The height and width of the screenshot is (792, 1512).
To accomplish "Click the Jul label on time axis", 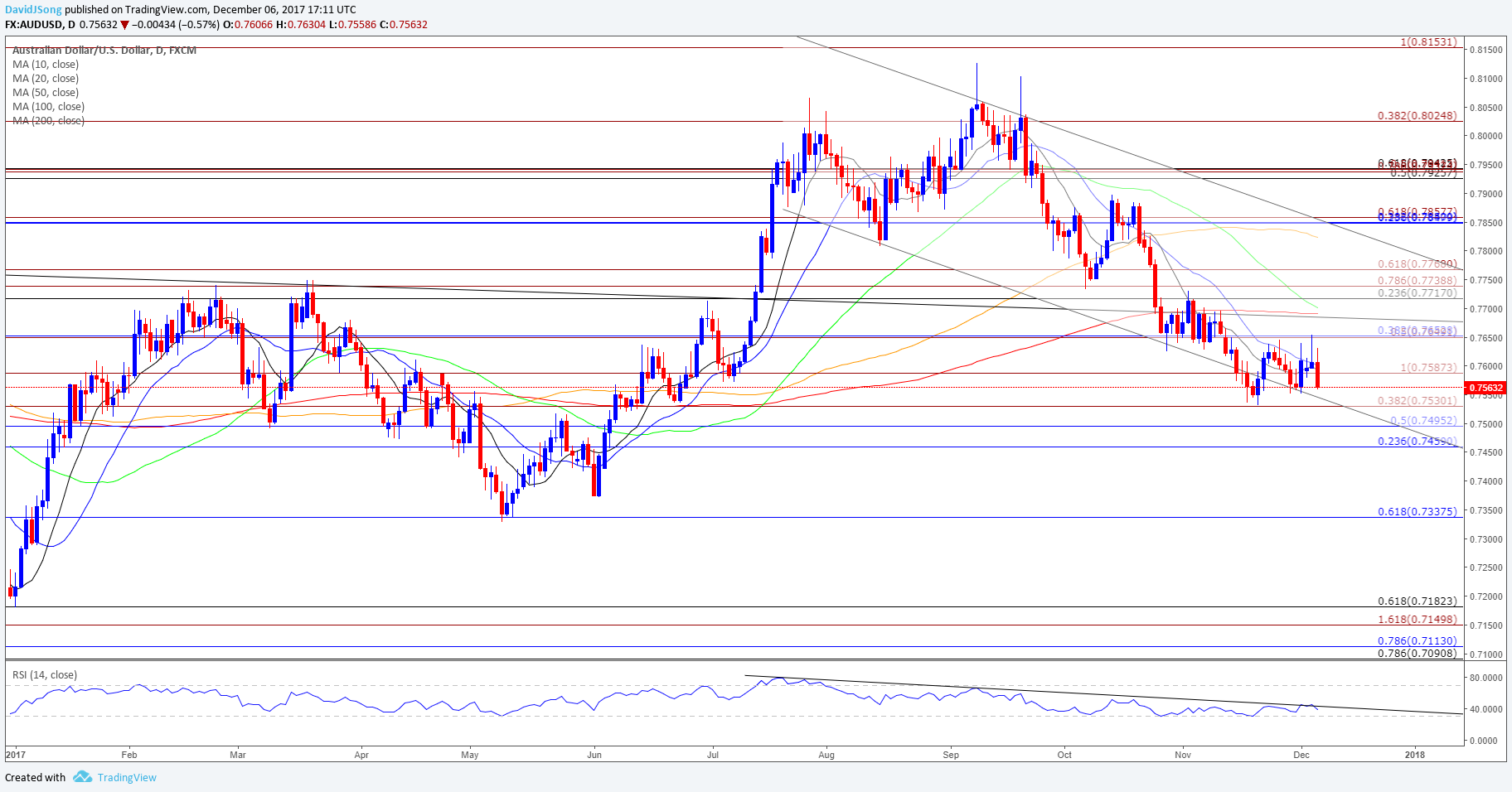I will point(713,755).
